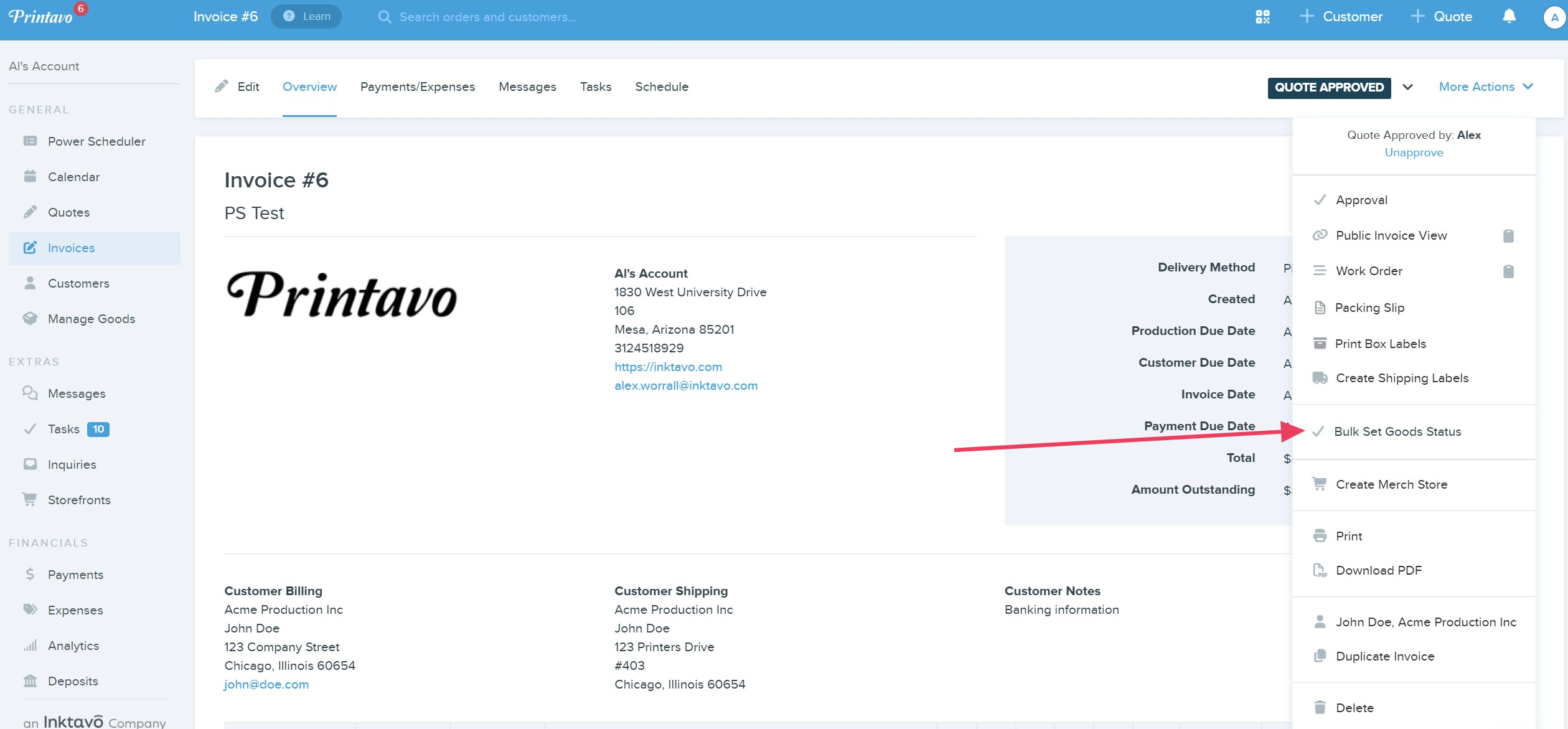The width and height of the screenshot is (1568, 729).
Task: Click the Printavo notification count badge
Action: (x=81, y=8)
